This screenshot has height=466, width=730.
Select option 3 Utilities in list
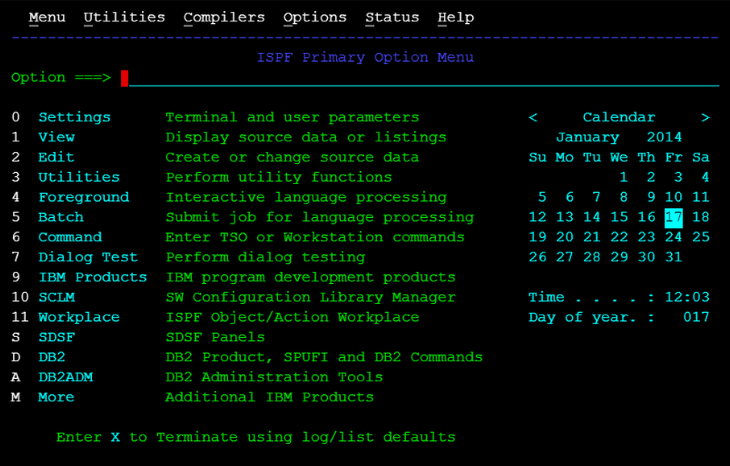[x=79, y=177]
